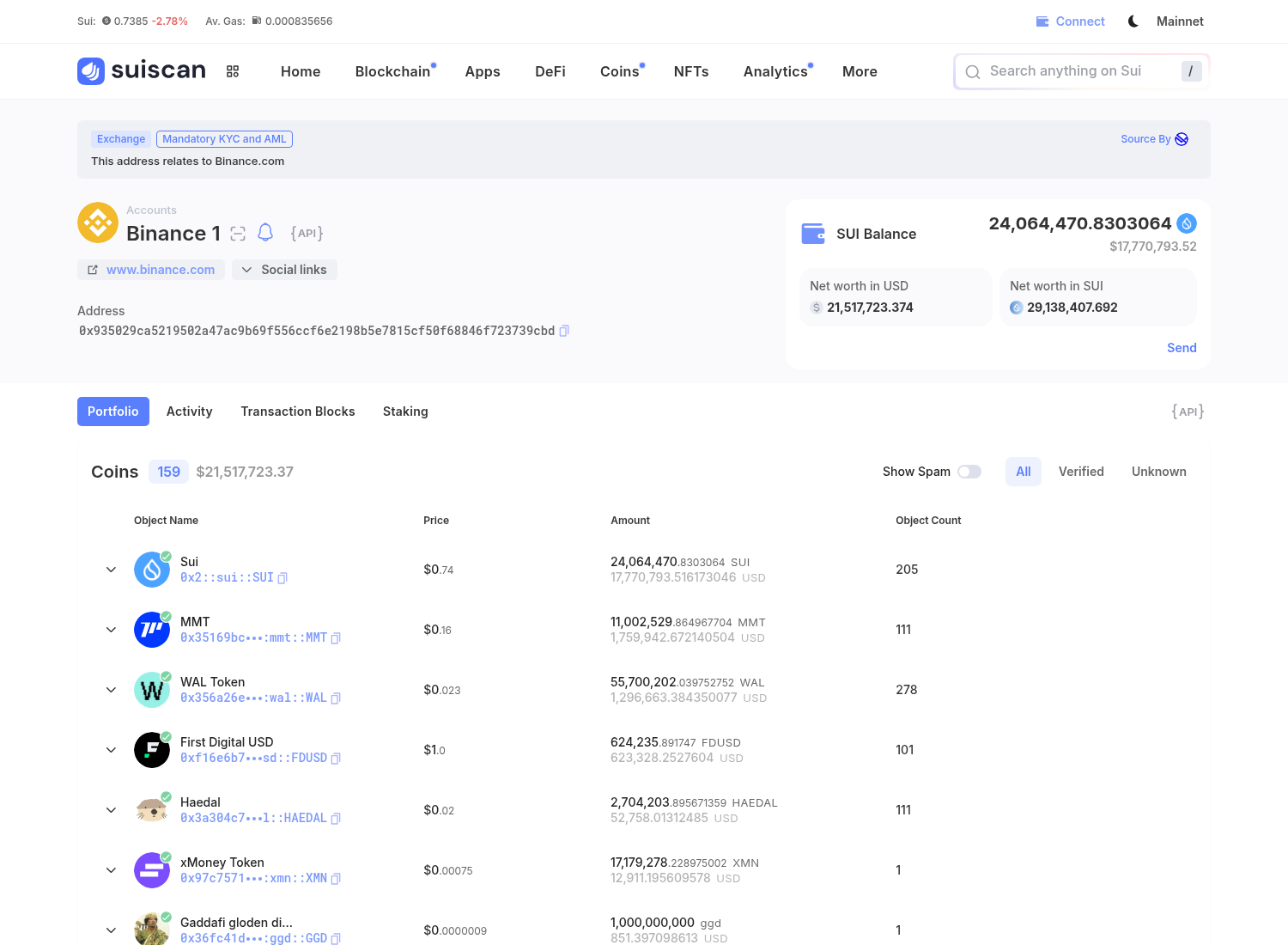The height and width of the screenshot is (945, 1288).
Task: Click the Sui coin logo
Action: [x=152, y=570]
